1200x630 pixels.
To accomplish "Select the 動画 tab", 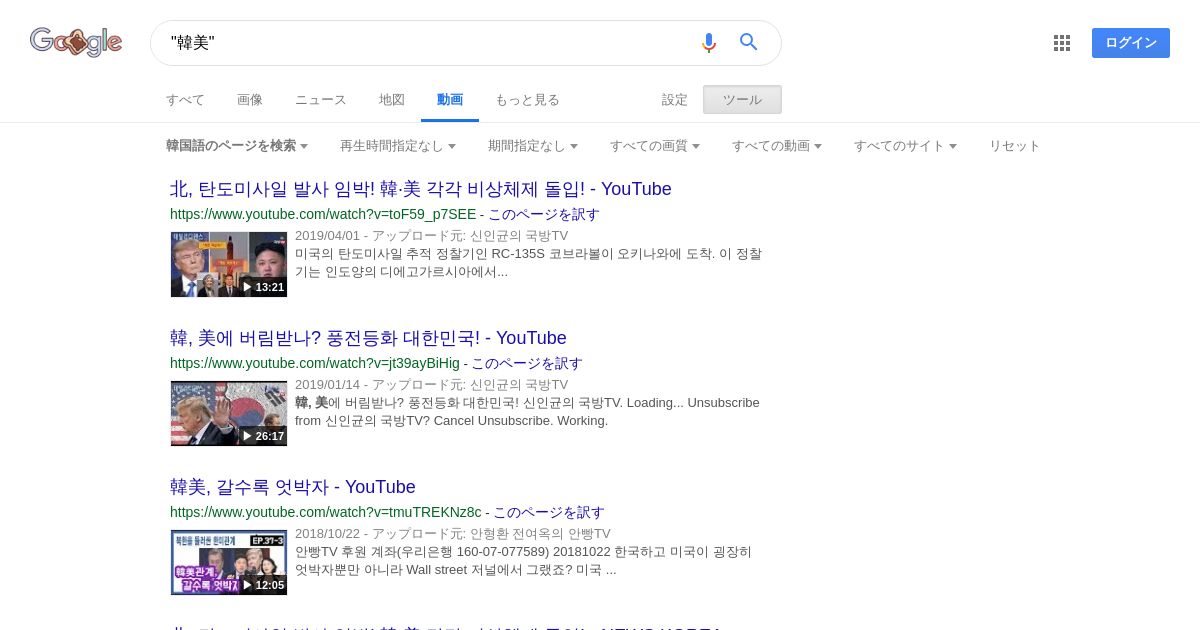I will click(x=450, y=100).
